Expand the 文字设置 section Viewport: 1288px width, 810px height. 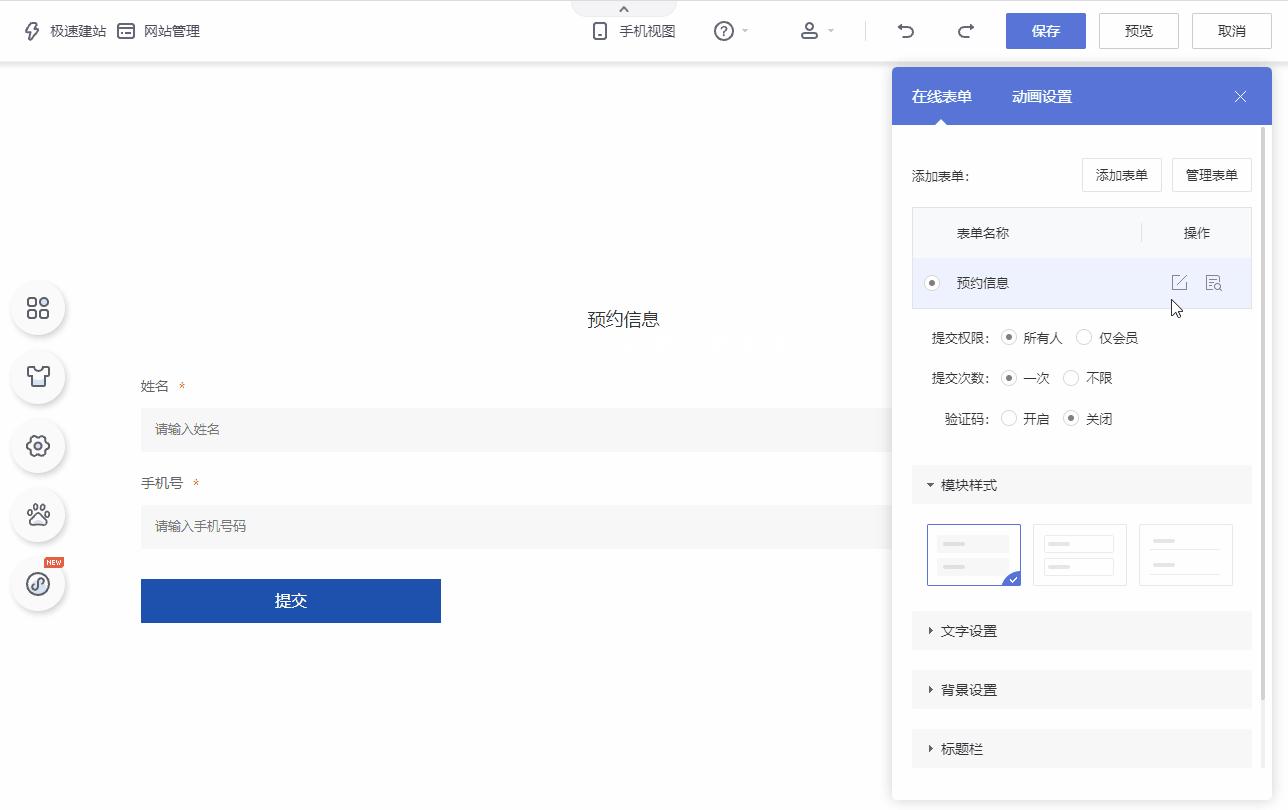(1082, 631)
